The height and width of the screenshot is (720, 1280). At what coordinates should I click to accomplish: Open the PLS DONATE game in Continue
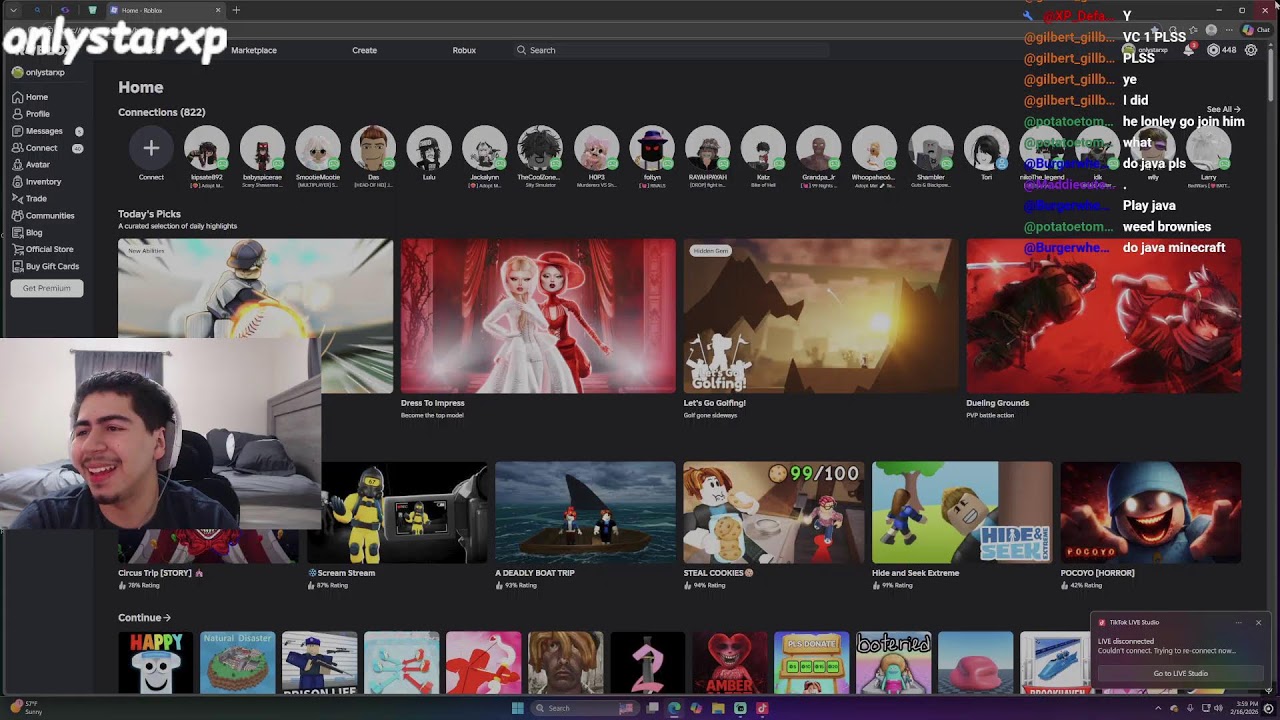811,663
